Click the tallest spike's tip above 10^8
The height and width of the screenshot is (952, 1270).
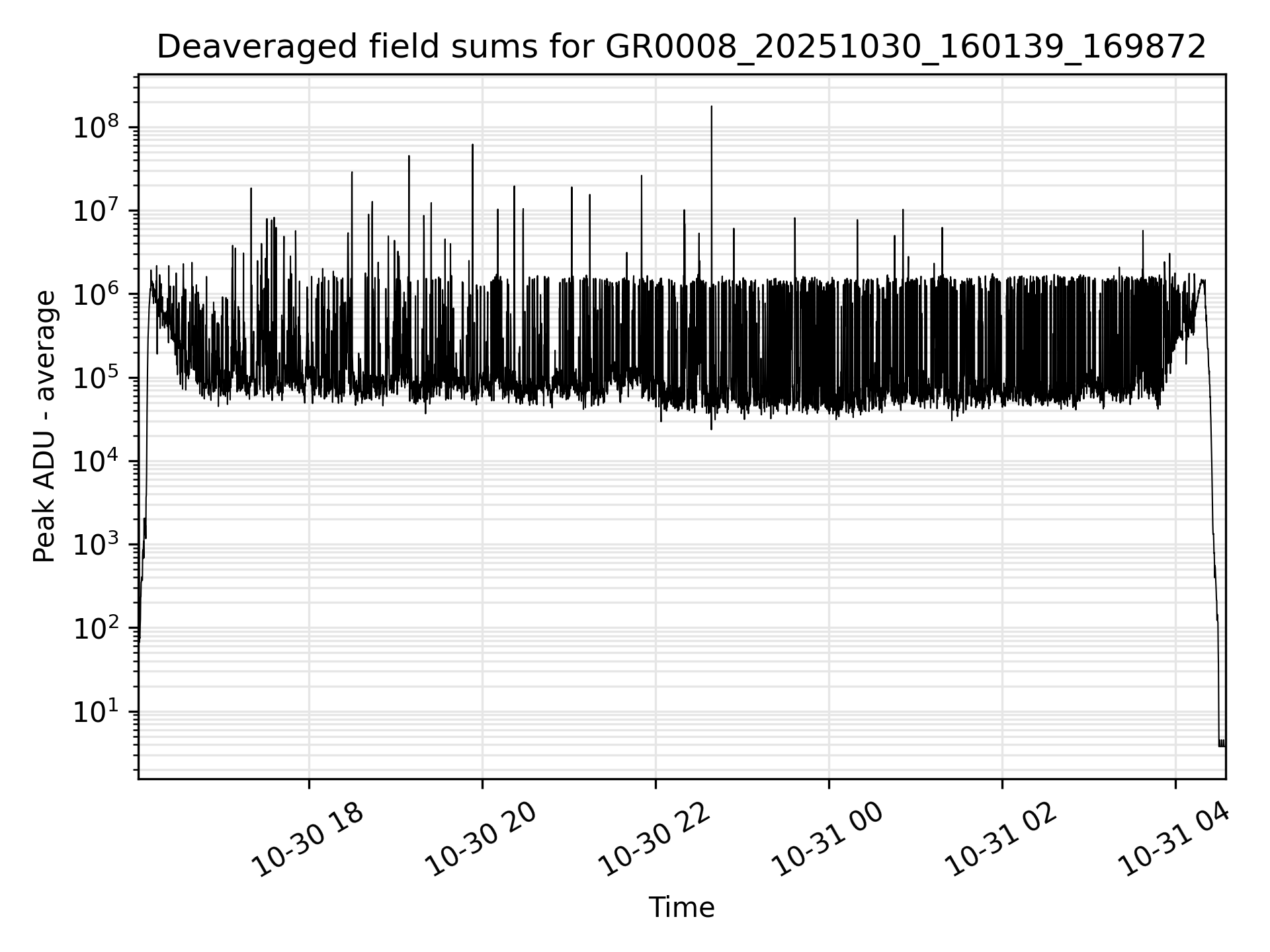coord(711,107)
